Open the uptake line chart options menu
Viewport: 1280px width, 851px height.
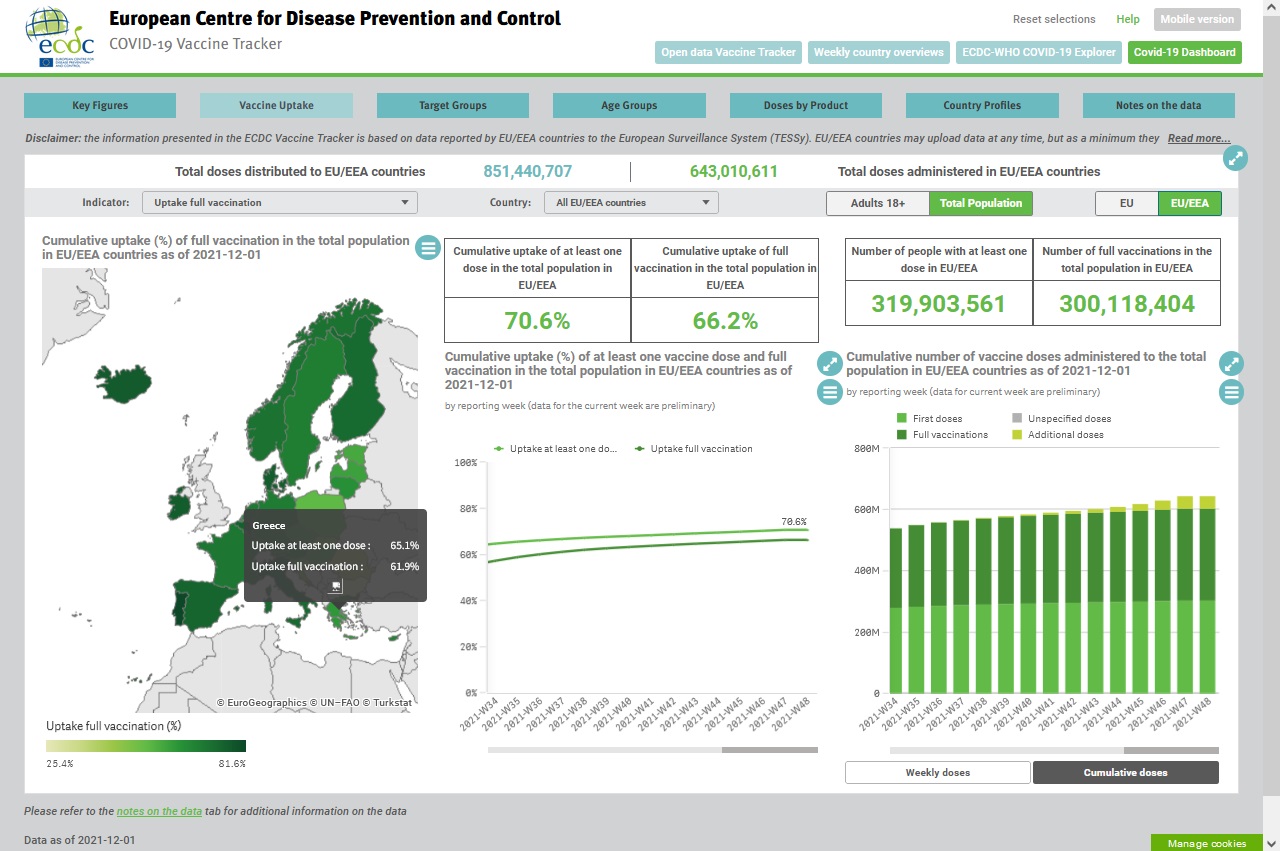click(x=829, y=392)
